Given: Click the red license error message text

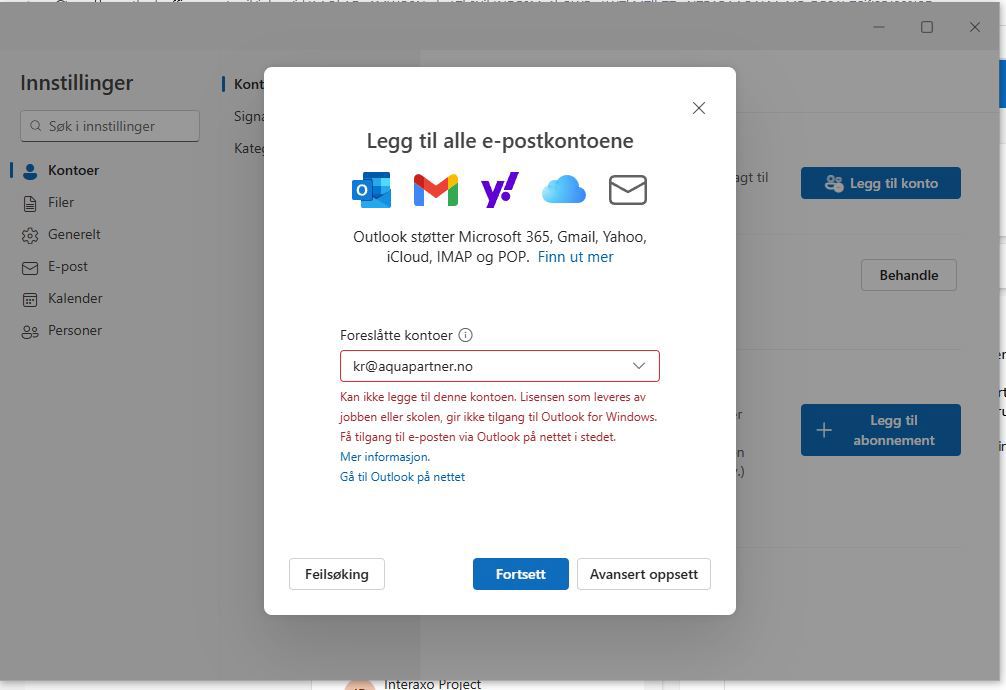Looking at the screenshot, I should click(499, 417).
